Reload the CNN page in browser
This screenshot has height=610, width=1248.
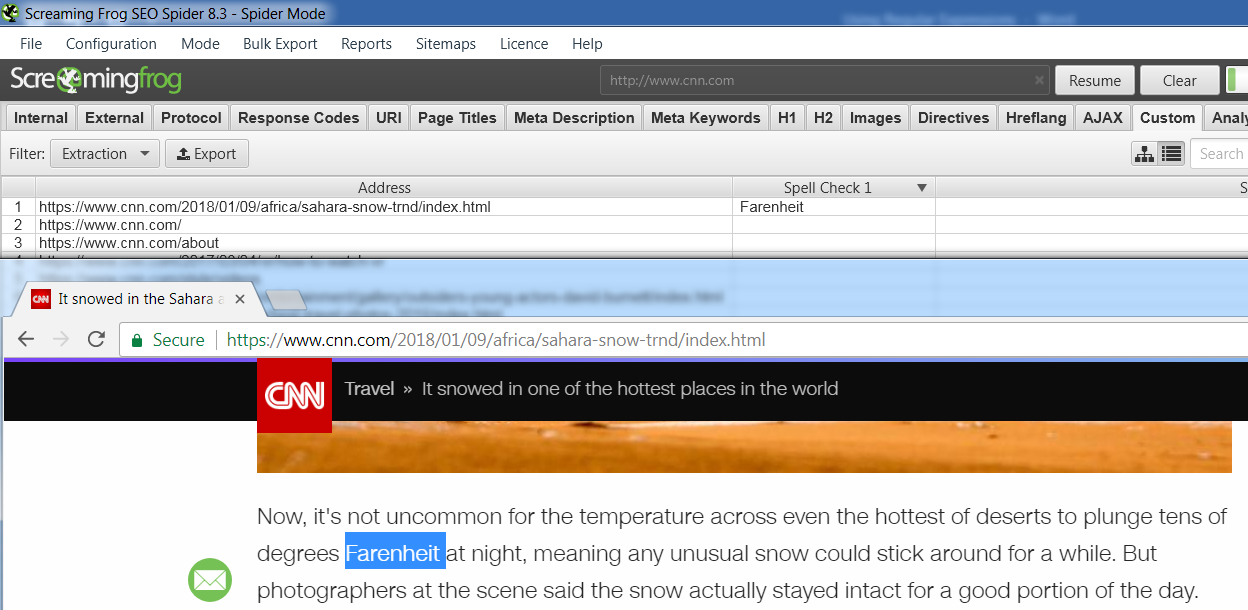coord(96,340)
